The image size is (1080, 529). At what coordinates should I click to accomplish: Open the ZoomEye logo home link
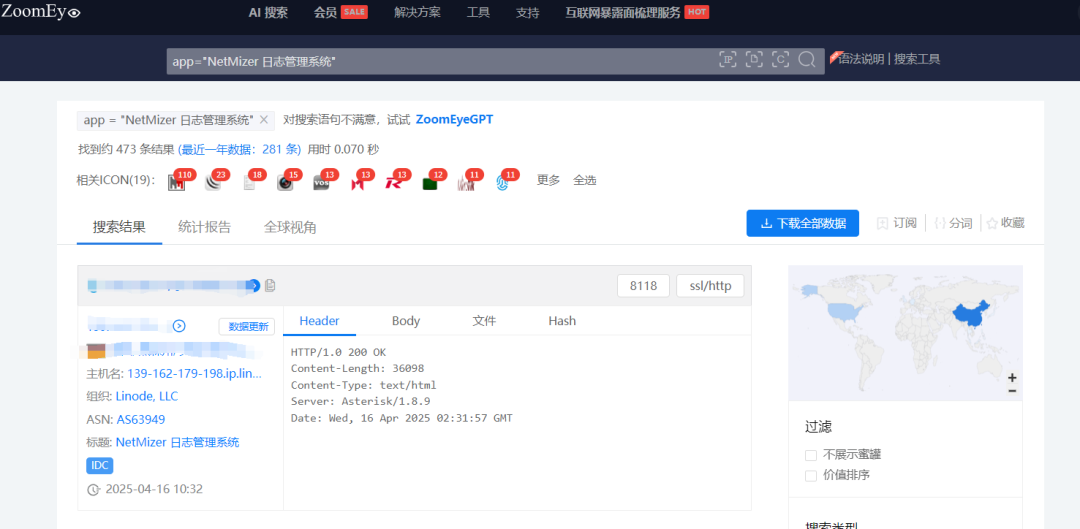(41, 11)
